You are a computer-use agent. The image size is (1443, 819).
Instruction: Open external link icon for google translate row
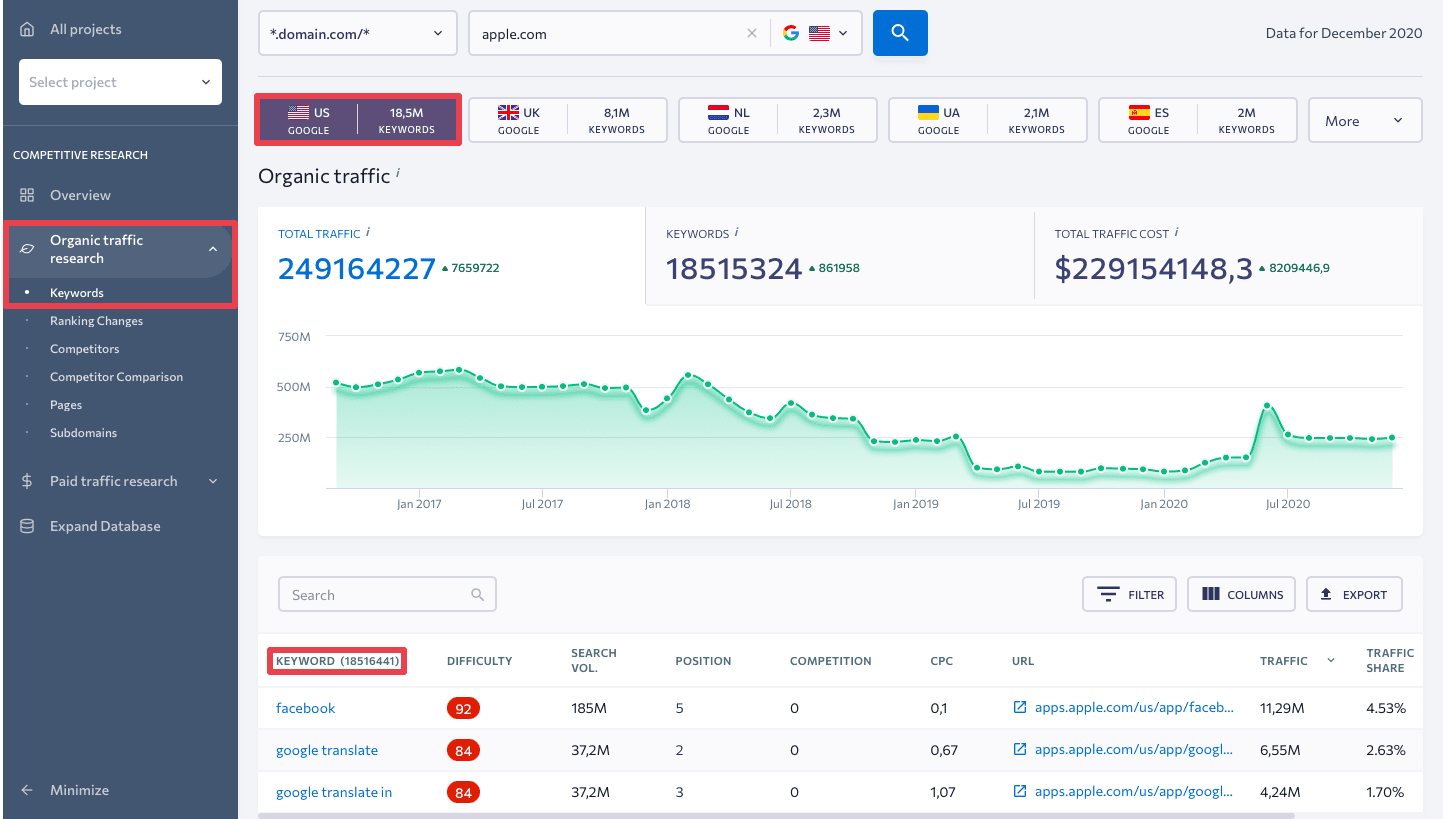pos(1020,750)
